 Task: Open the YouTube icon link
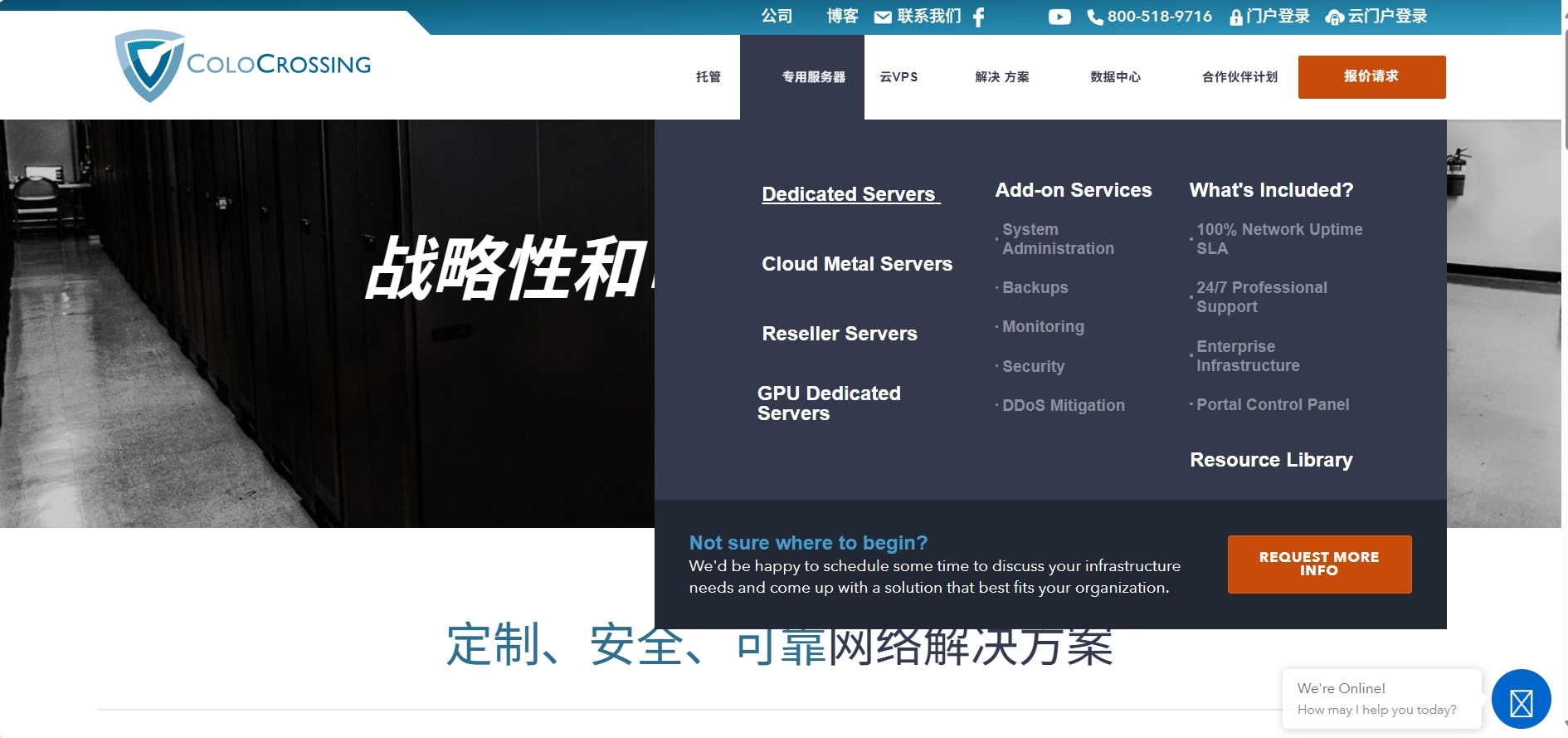tap(1059, 17)
